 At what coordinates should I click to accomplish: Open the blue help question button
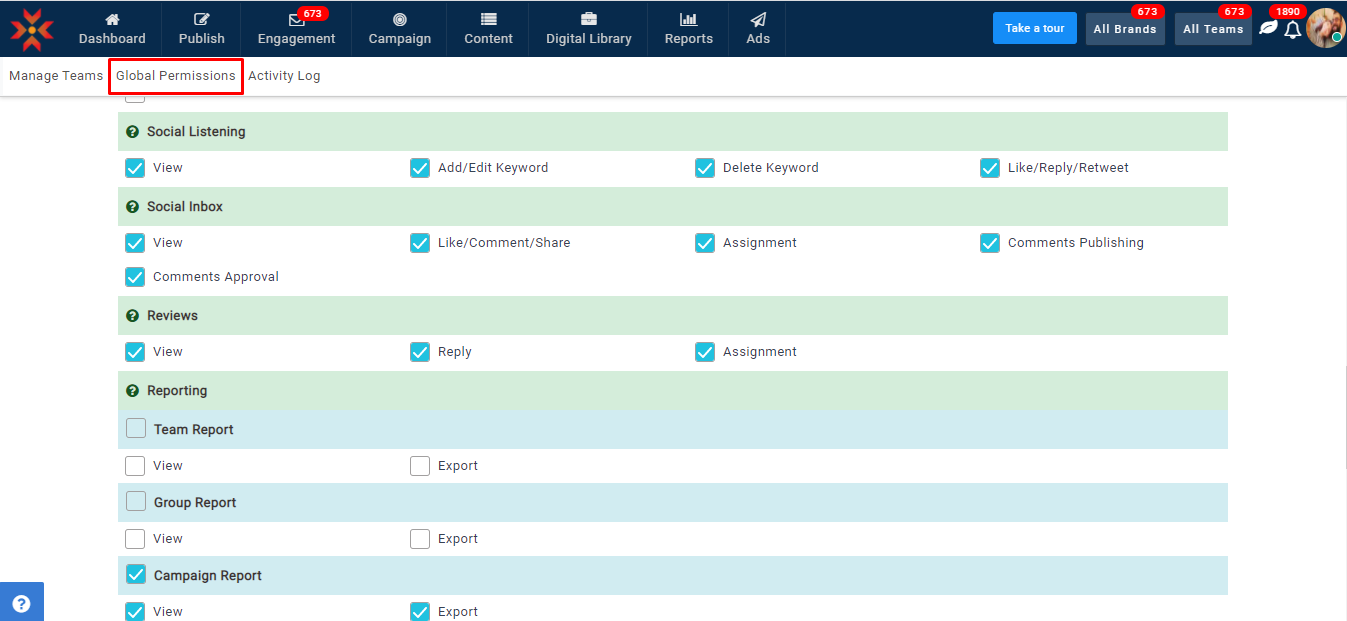coord(21,603)
